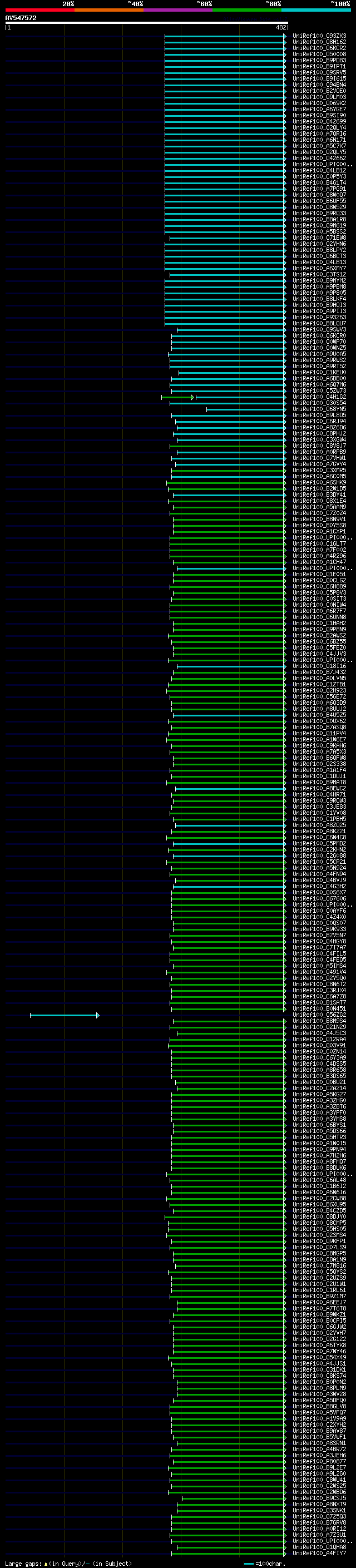The image size is (356, 1568).
Task: Click hit label UniRef100_C6H889
Action: tap(319, 586)
